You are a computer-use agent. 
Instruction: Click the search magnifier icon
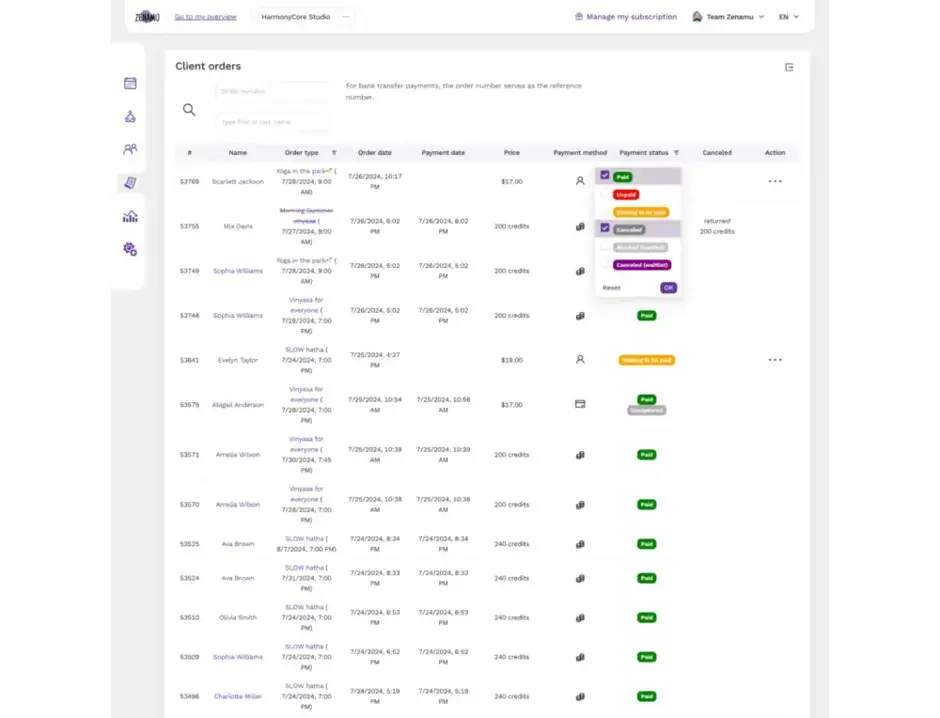(189, 110)
